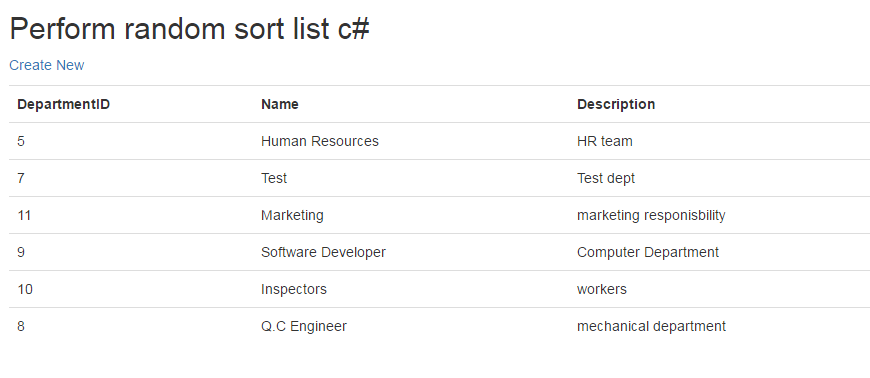Click the marketing responisbility description
870x378 pixels.
[x=651, y=215]
